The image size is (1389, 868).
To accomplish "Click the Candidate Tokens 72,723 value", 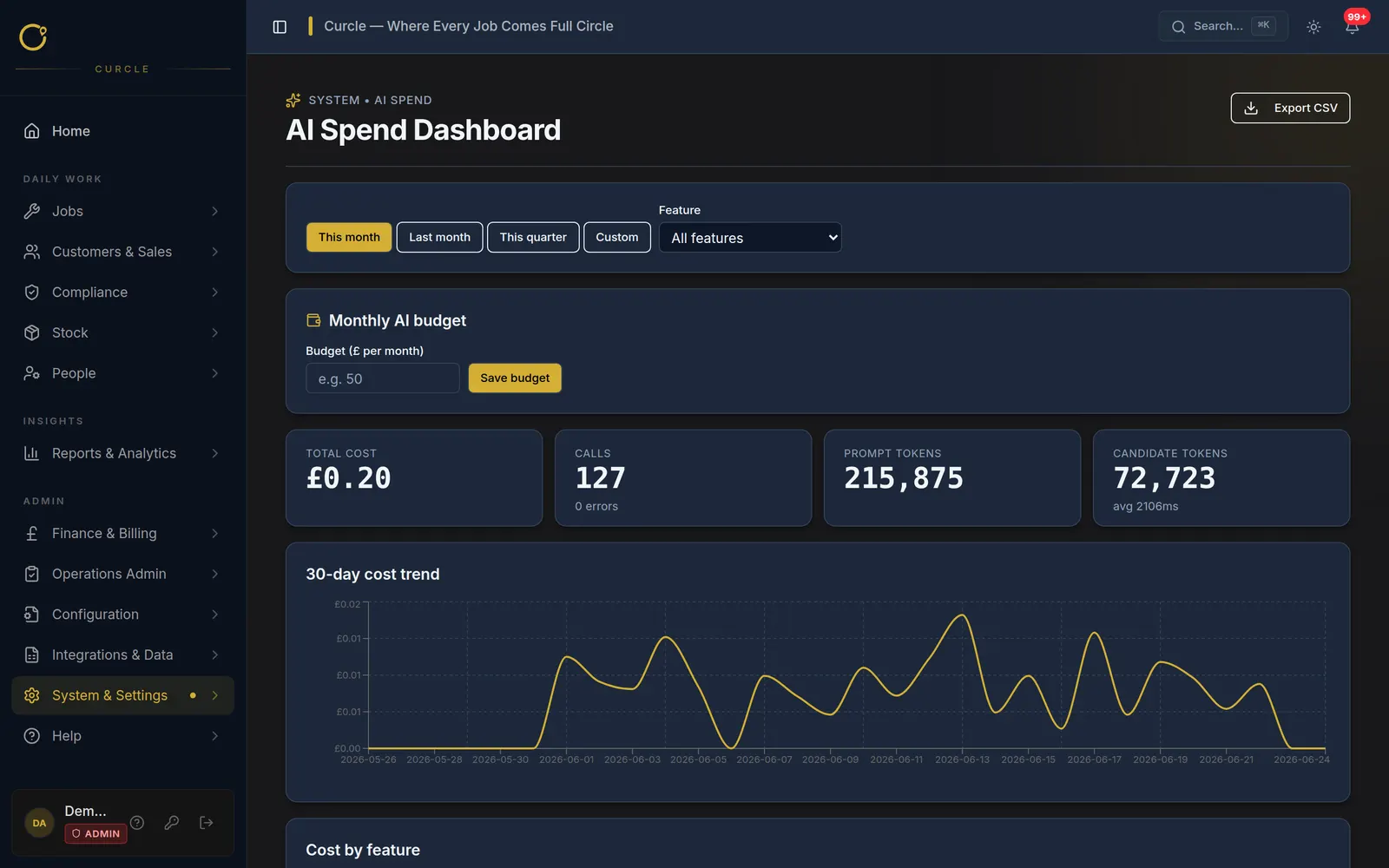I will pos(1164,478).
